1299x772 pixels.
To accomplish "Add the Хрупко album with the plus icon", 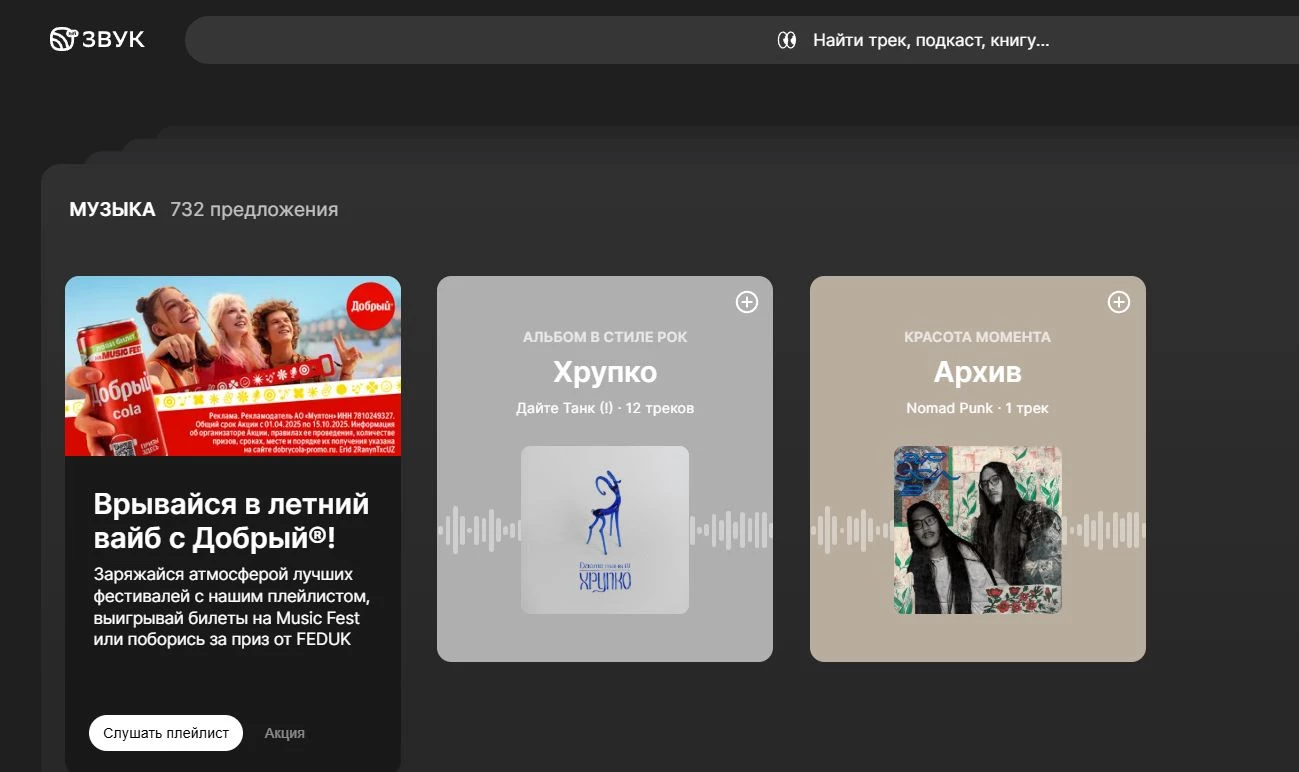I will pyautogui.click(x=747, y=302).
